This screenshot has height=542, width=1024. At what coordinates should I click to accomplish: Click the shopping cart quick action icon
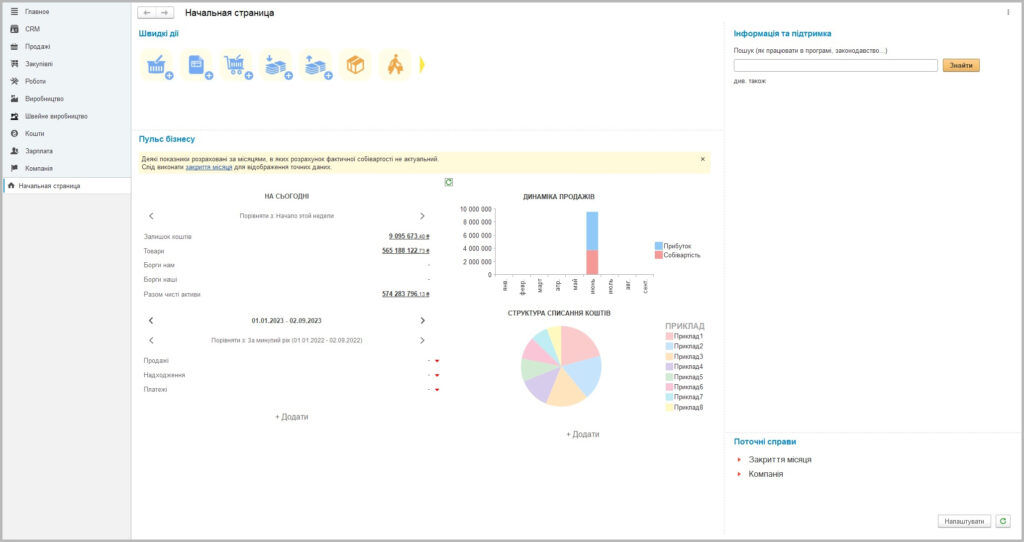[x=236, y=66]
